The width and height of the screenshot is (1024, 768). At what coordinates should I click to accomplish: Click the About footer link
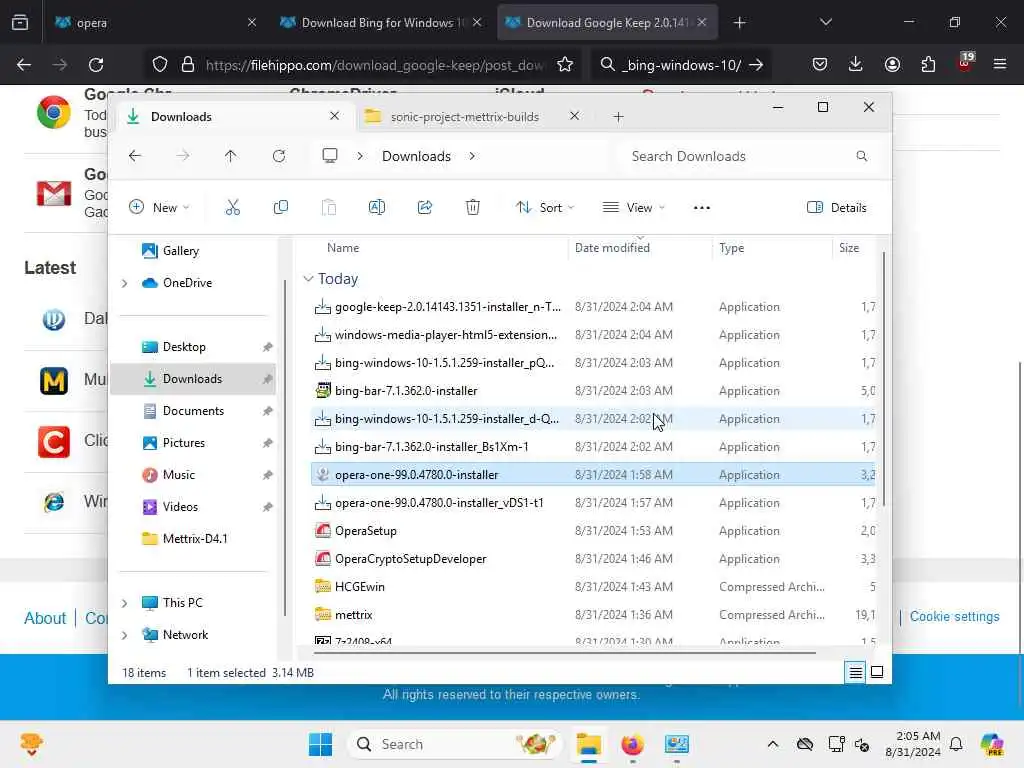(45, 618)
